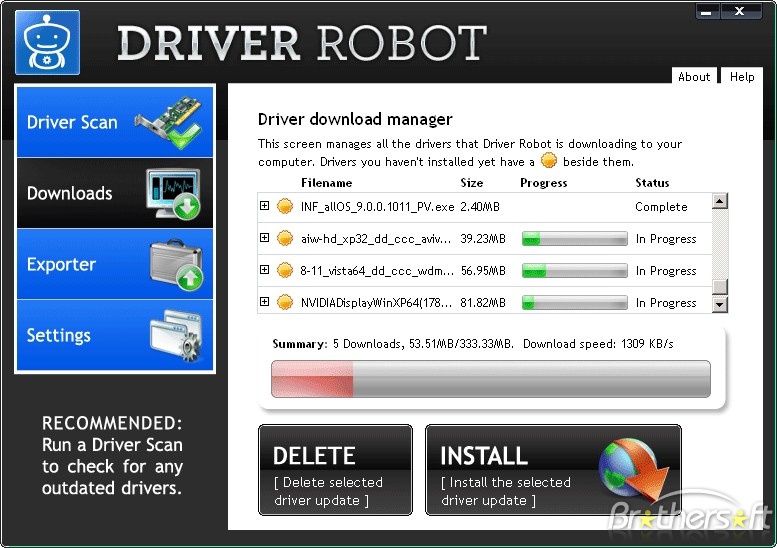Click the windows gear icon on Settings
Viewport: 777px width, 548px height.
click(176, 335)
